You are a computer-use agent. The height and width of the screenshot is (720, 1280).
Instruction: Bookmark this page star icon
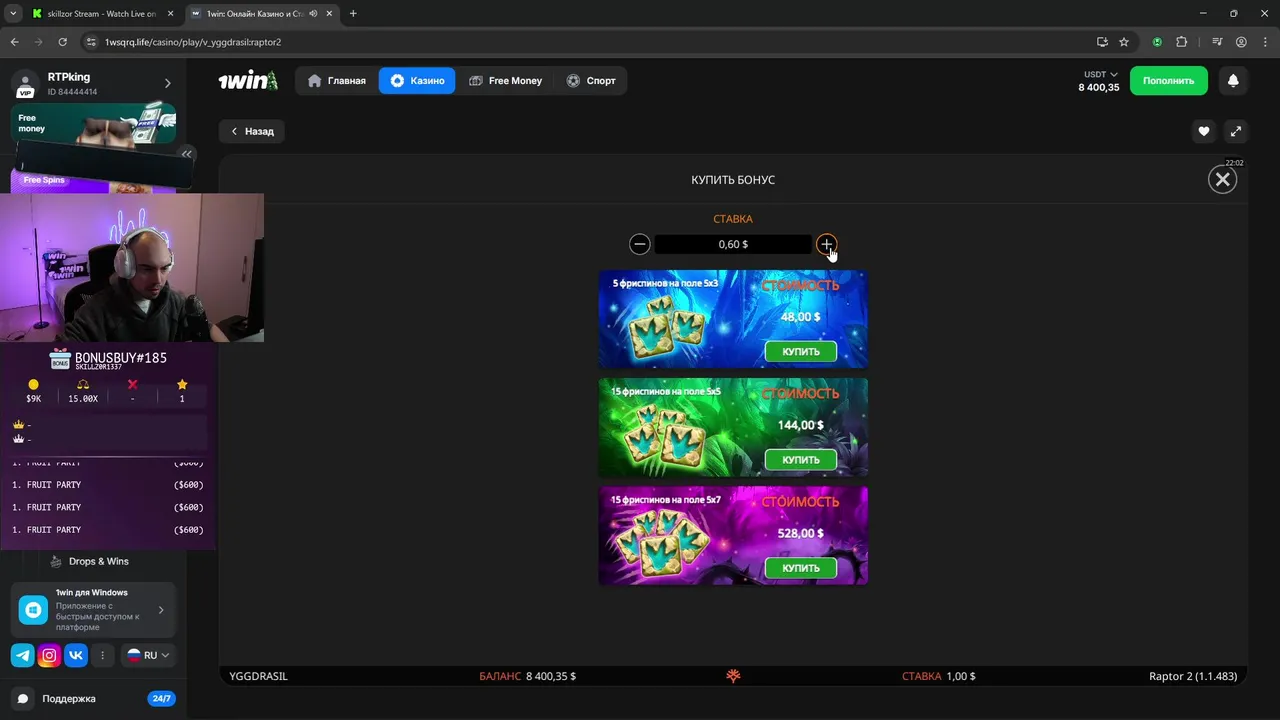pyautogui.click(x=1124, y=42)
